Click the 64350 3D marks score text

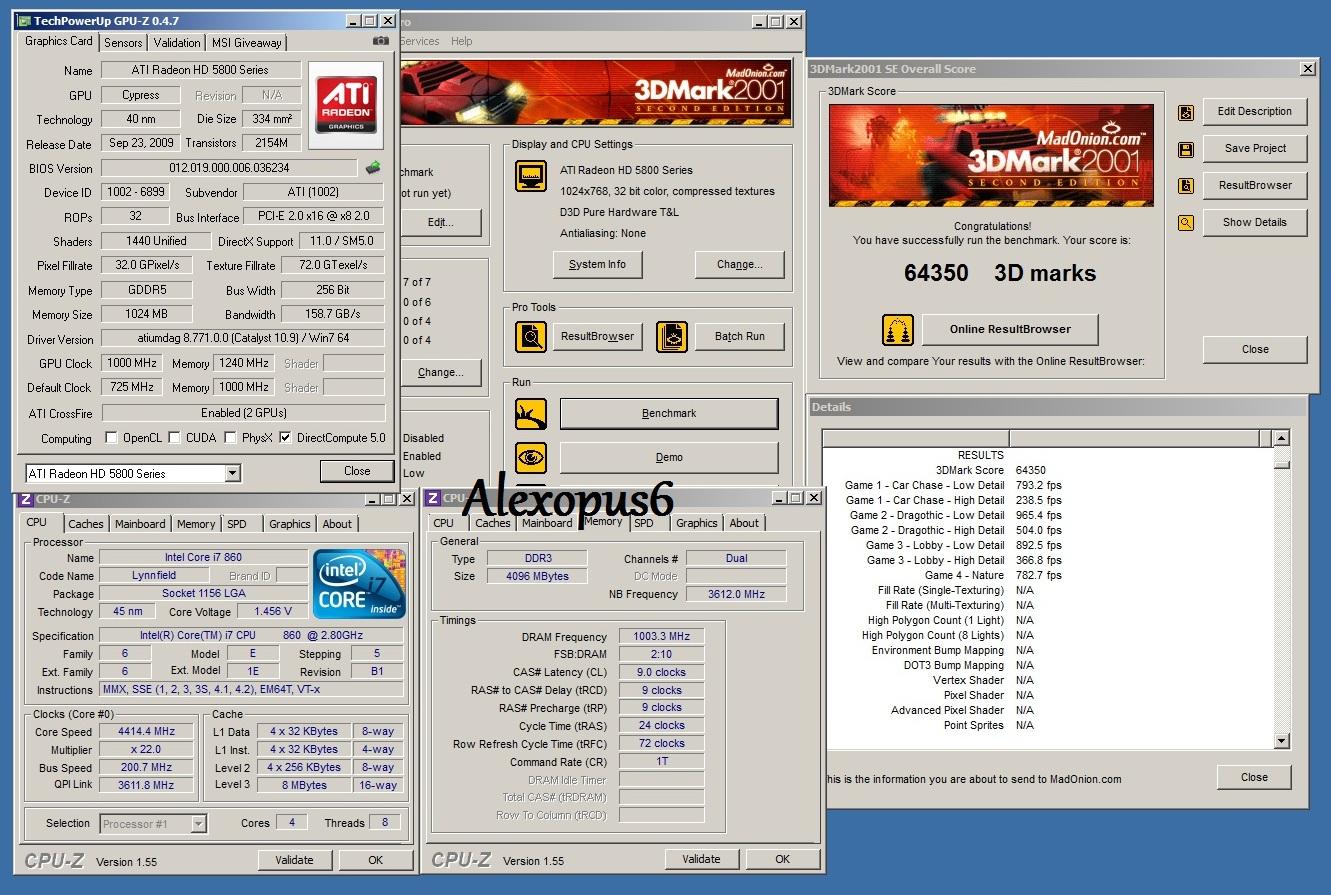click(x=1000, y=273)
